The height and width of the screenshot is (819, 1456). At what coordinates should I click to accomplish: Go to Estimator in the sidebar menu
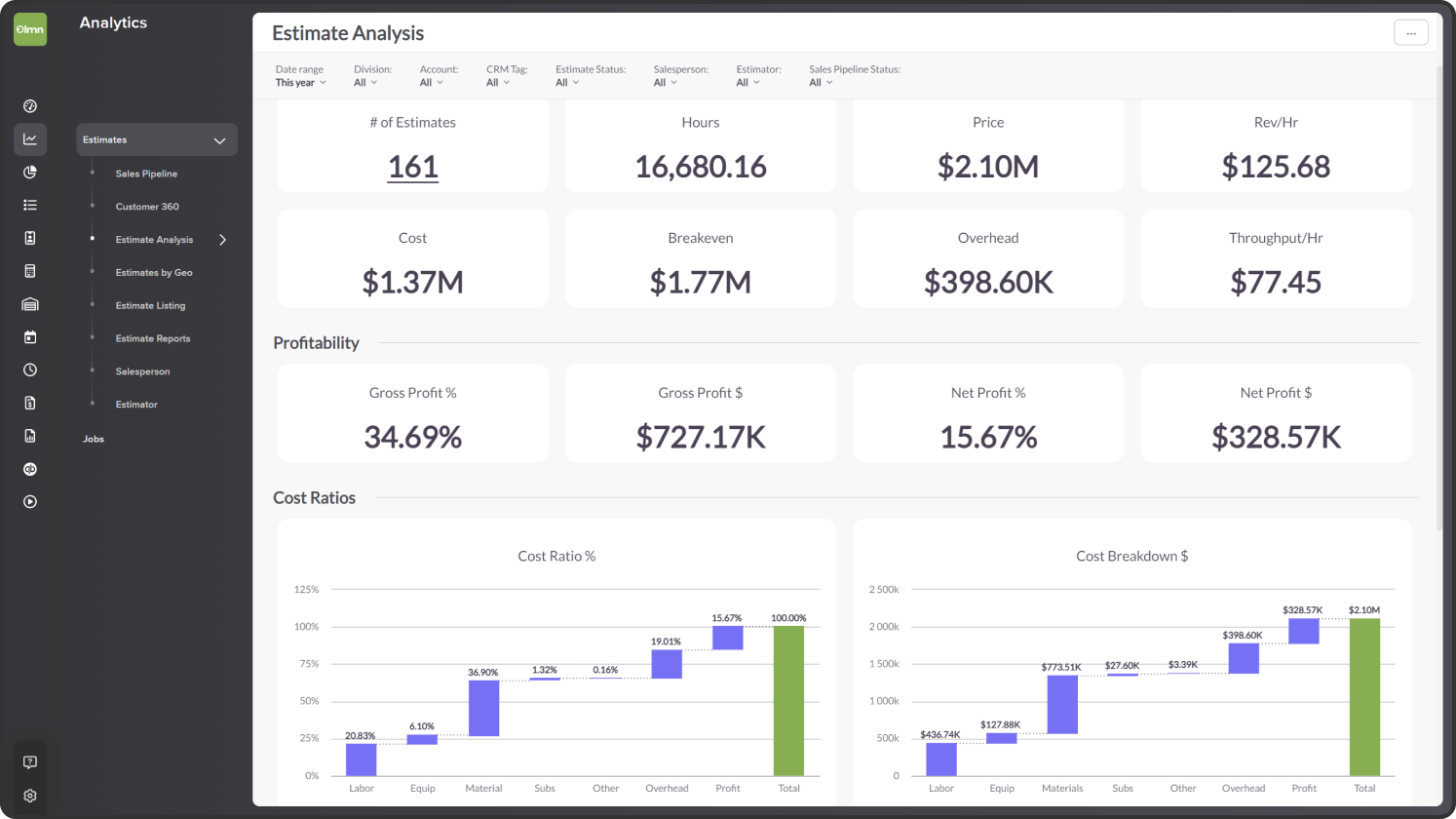point(136,405)
